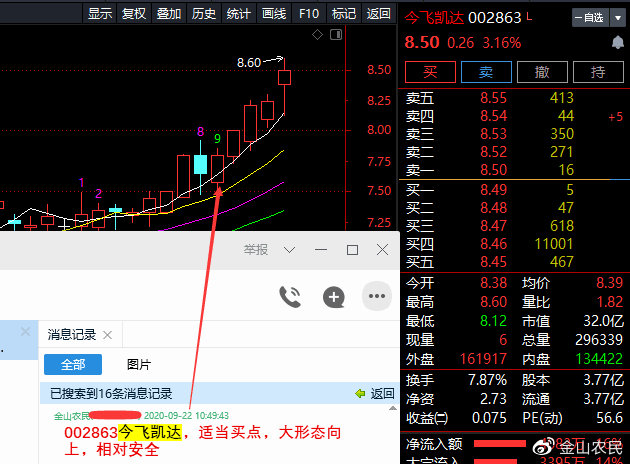Image resolution: width=630 pixels, height=464 pixels.
Task: Remove stock from 自选 watchlist
Action: (589, 18)
